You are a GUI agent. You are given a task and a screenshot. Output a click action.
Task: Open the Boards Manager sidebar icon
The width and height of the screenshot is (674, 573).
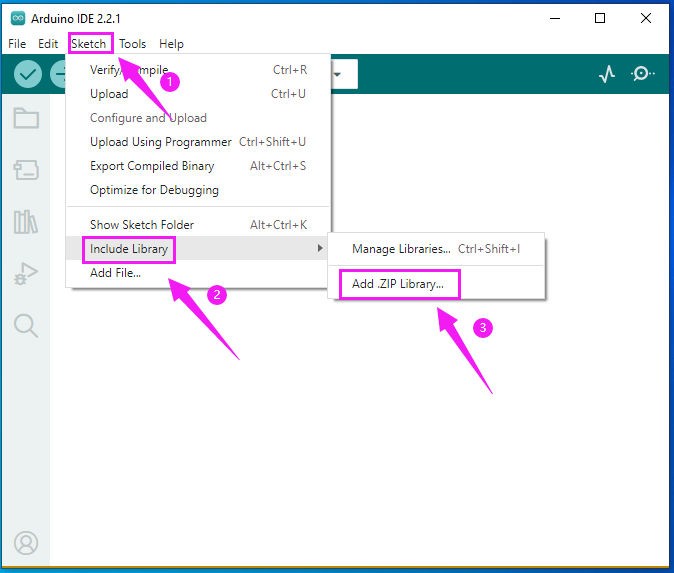pyautogui.click(x=26, y=170)
